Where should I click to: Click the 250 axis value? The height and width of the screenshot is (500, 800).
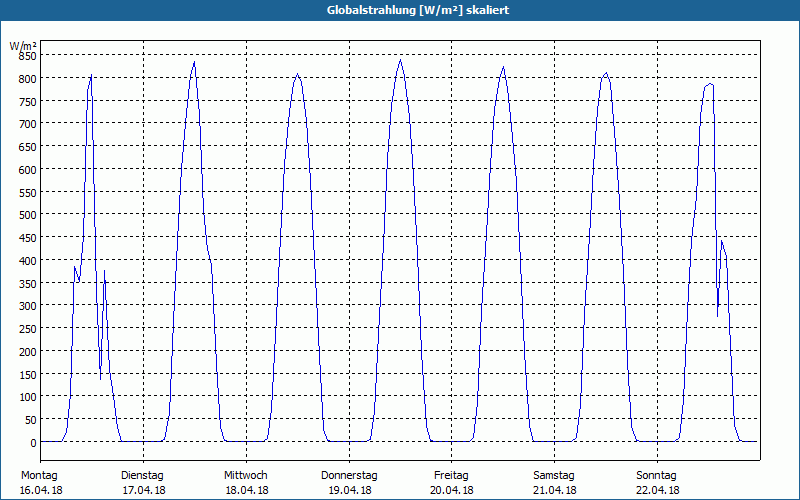pos(27,329)
